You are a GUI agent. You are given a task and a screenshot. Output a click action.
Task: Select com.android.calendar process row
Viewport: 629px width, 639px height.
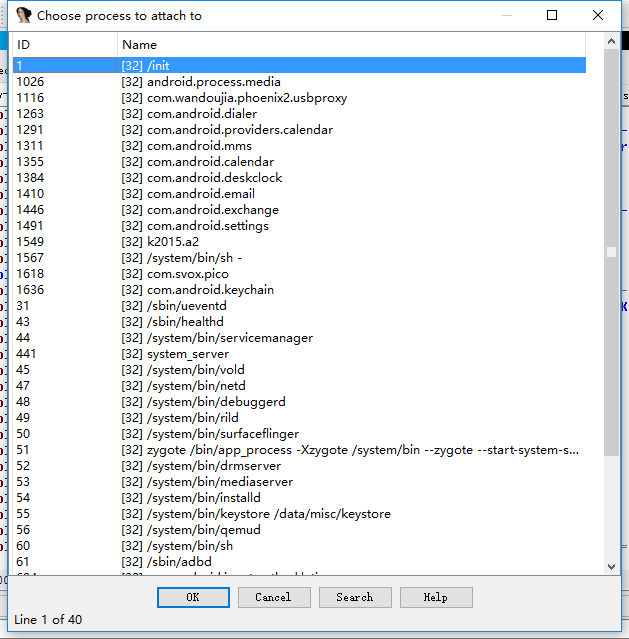(x=300, y=162)
